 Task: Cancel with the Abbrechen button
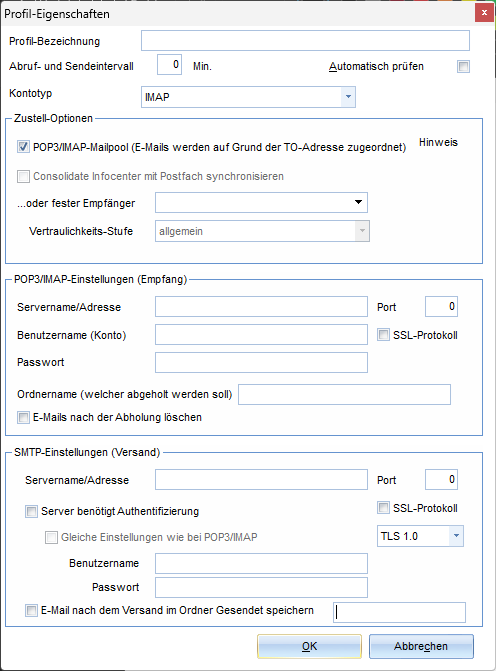tap(421, 646)
